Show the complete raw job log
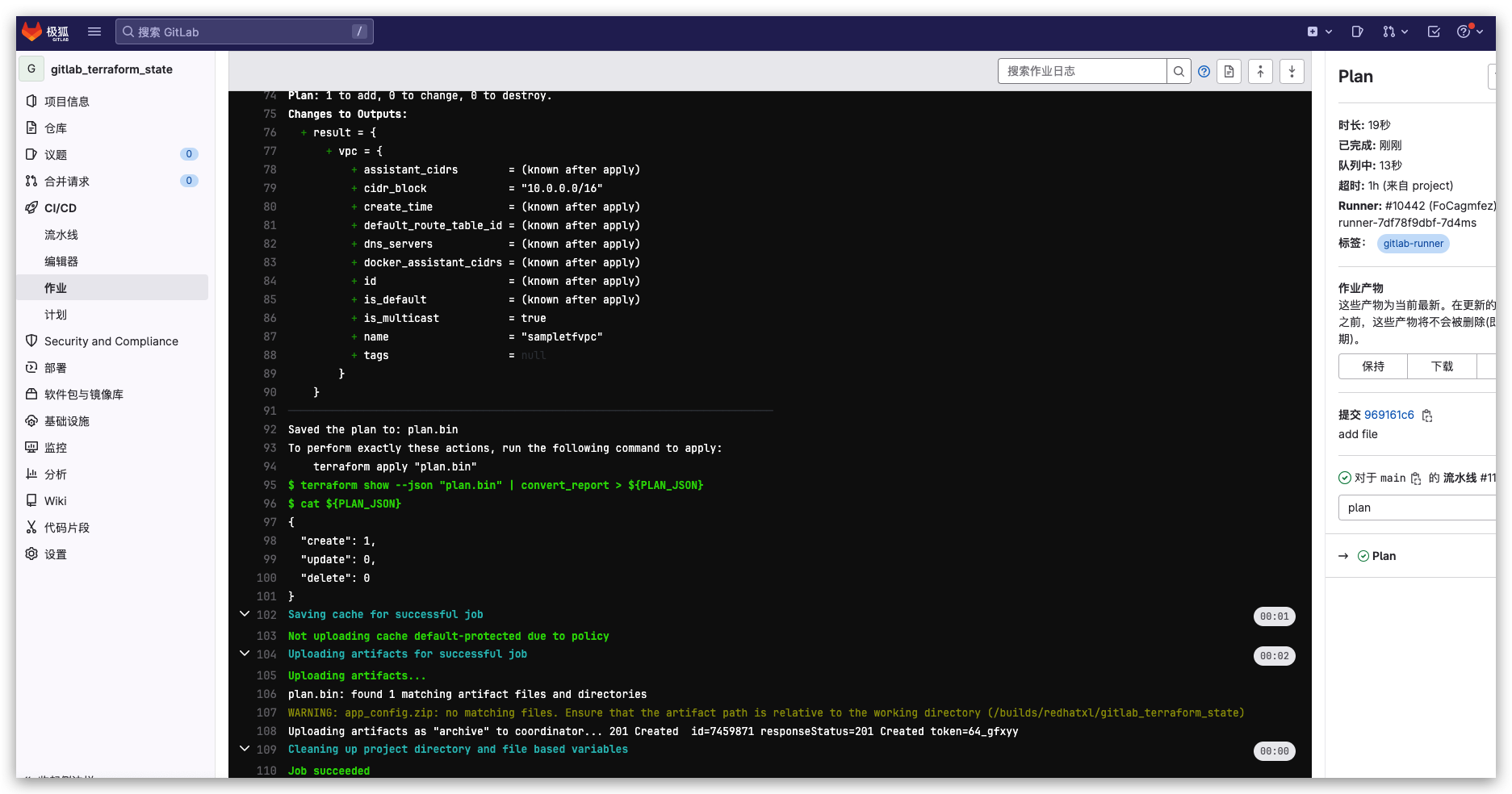Viewport: 1512px width, 794px height. coord(1229,71)
